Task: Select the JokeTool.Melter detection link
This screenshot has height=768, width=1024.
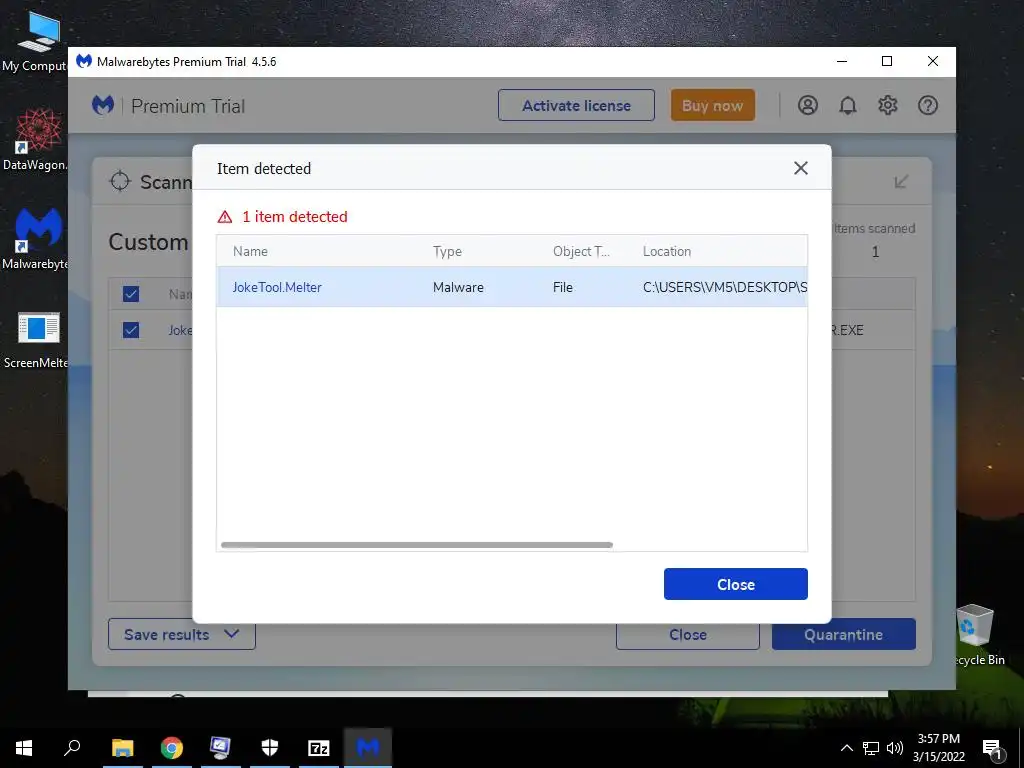Action: click(x=277, y=287)
